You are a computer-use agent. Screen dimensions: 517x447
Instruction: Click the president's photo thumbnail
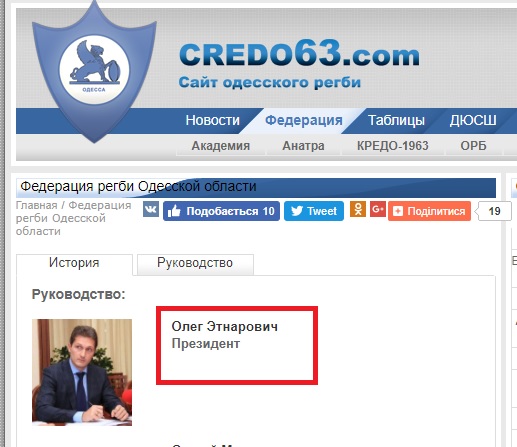tap(82, 372)
